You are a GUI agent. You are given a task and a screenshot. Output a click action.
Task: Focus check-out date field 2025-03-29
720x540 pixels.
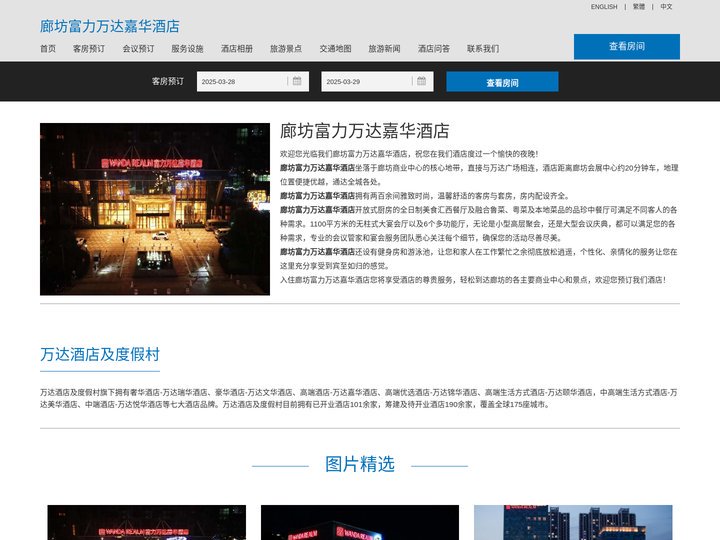(377, 82)
